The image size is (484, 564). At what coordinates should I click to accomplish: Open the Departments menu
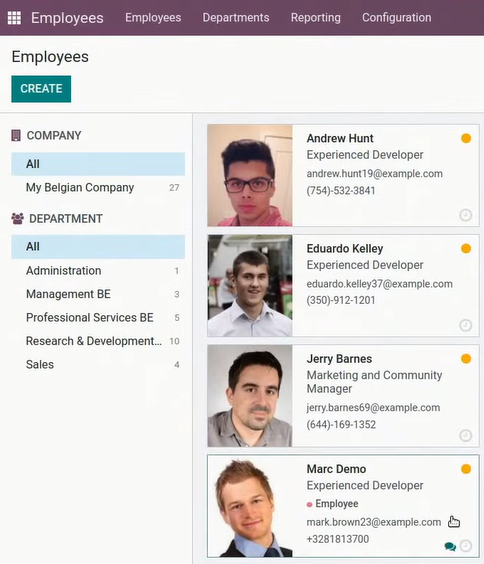(236, 18)
